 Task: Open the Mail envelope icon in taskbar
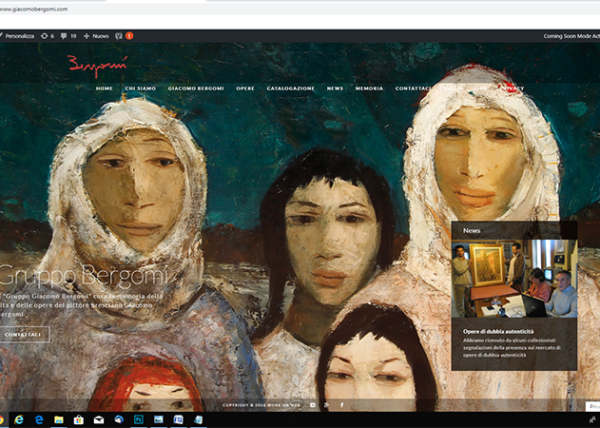coord(99,420)
